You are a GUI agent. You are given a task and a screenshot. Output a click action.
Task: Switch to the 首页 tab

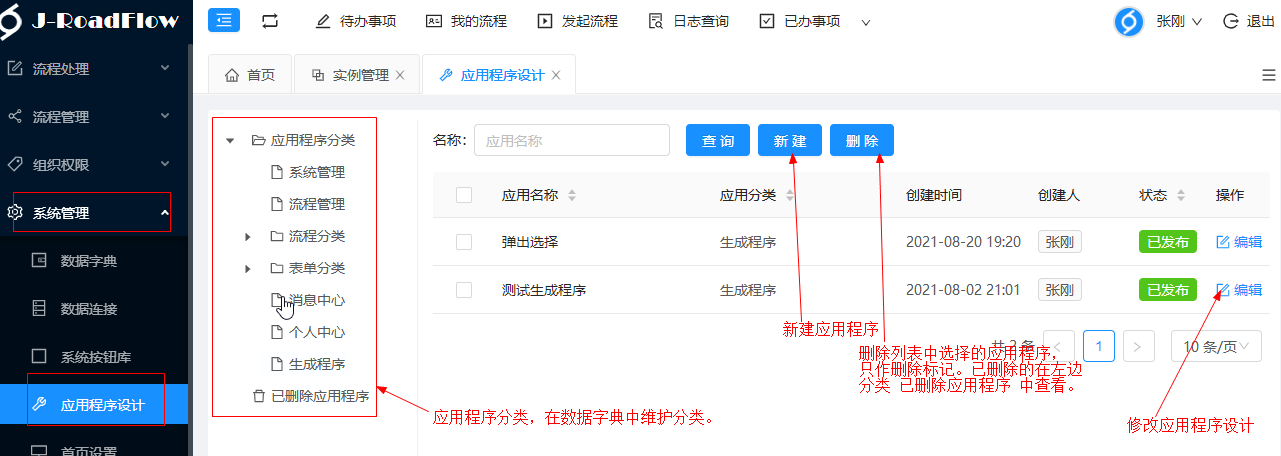[250, 75]
